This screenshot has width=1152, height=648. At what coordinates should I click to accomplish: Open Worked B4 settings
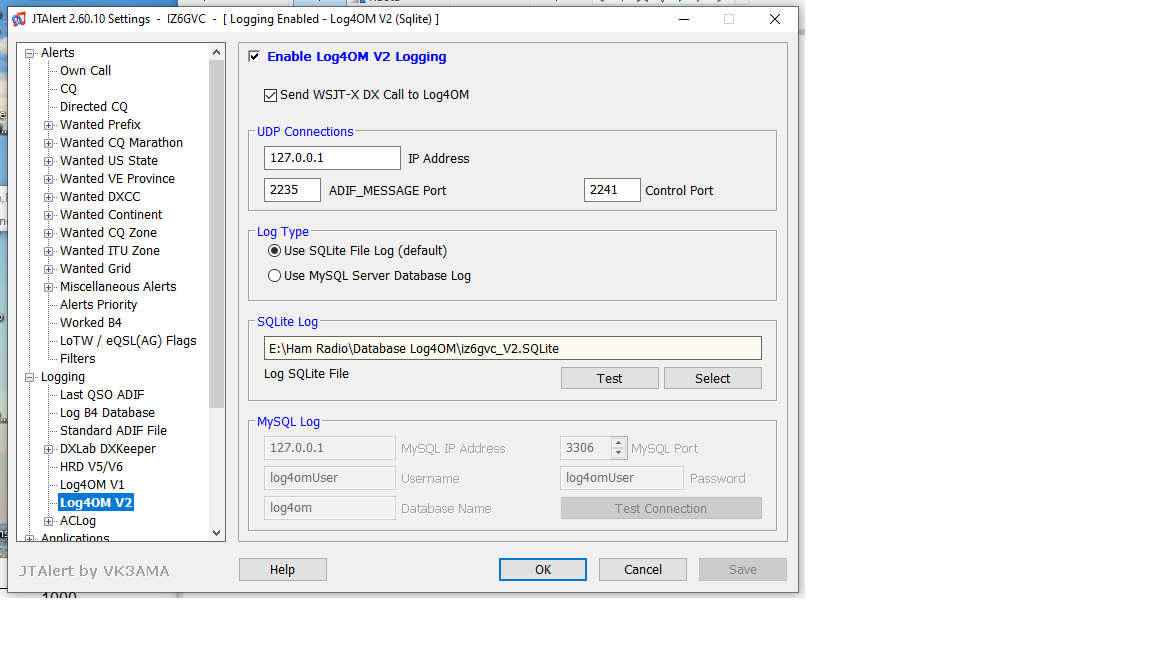(x=90, y=323)
